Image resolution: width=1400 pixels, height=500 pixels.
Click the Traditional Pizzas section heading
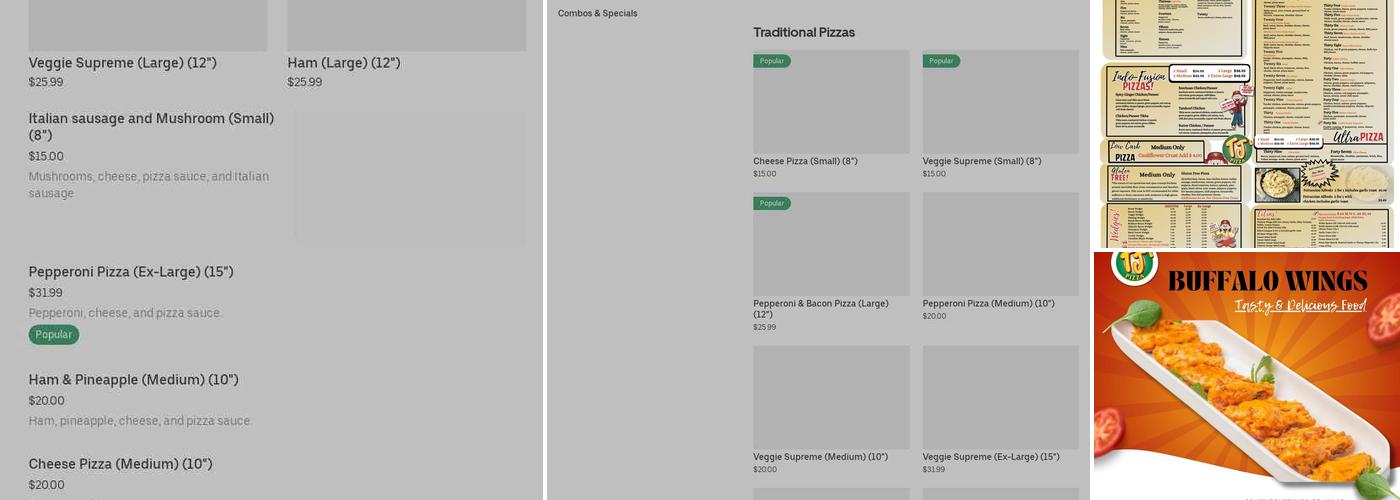pos(804,33)
